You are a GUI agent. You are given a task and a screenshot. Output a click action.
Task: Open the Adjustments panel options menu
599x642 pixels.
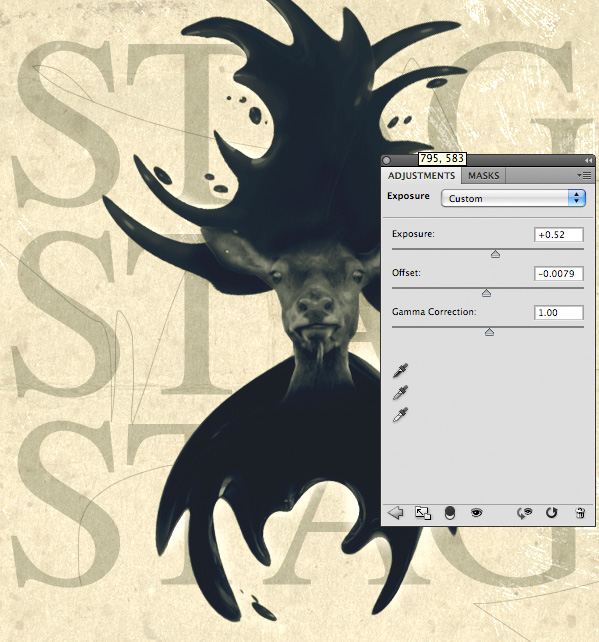[584, 175]
